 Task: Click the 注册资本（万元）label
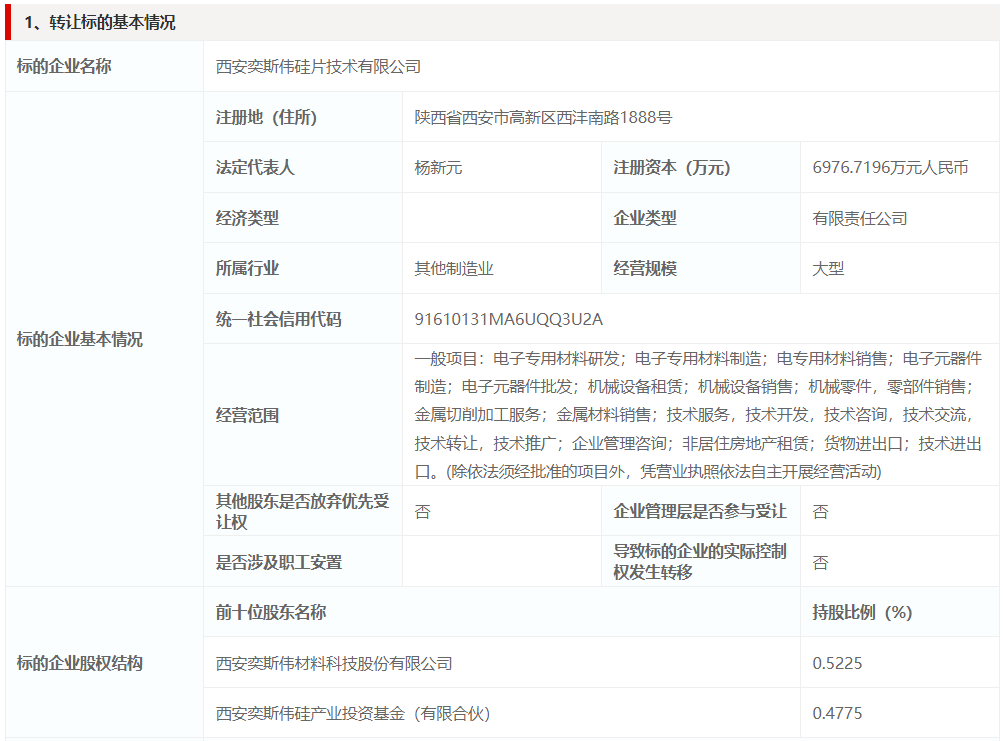pyautogui.click(x=672, y=167)
